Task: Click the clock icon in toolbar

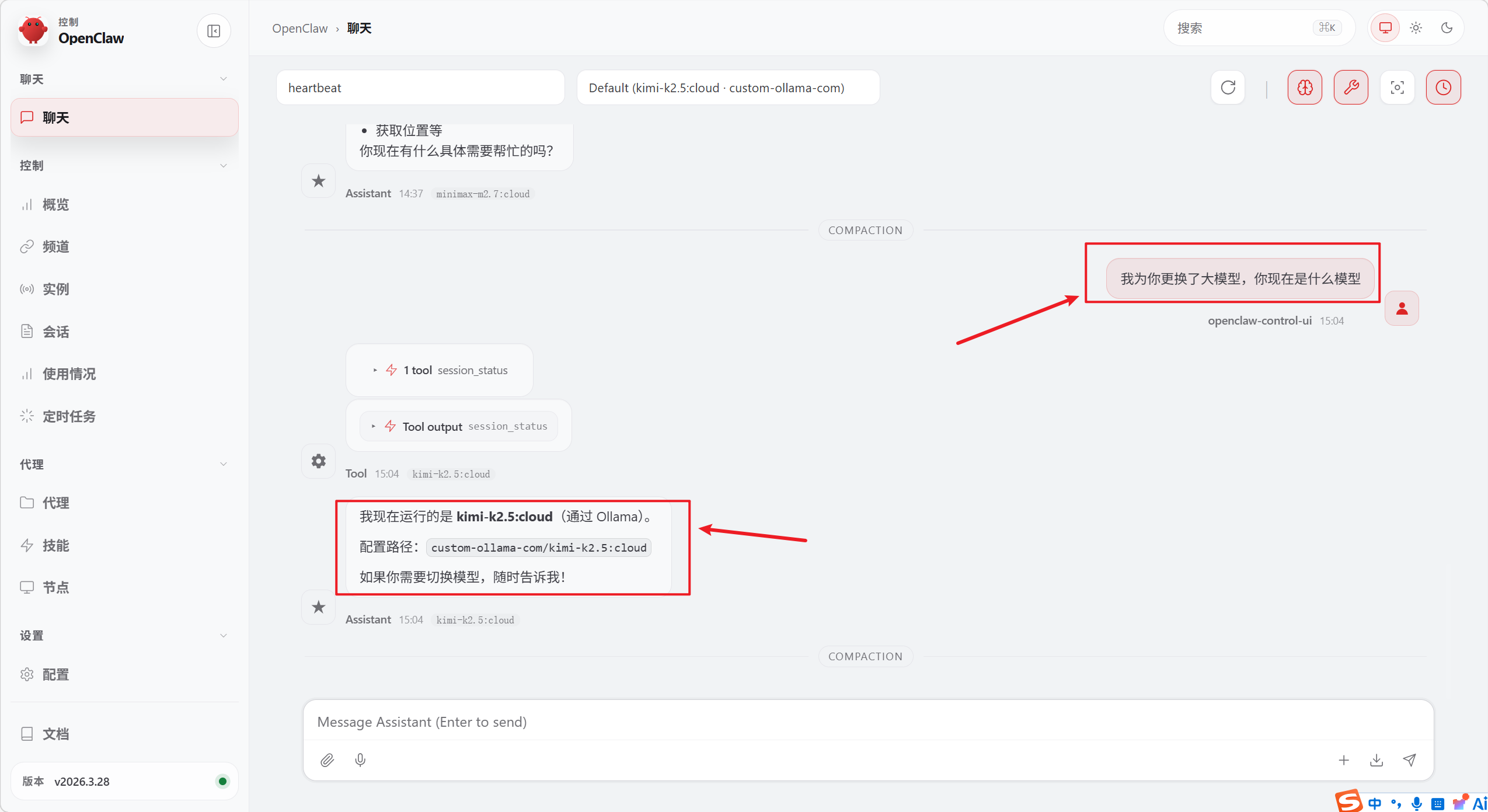Action: click(x=1443, y=88)
